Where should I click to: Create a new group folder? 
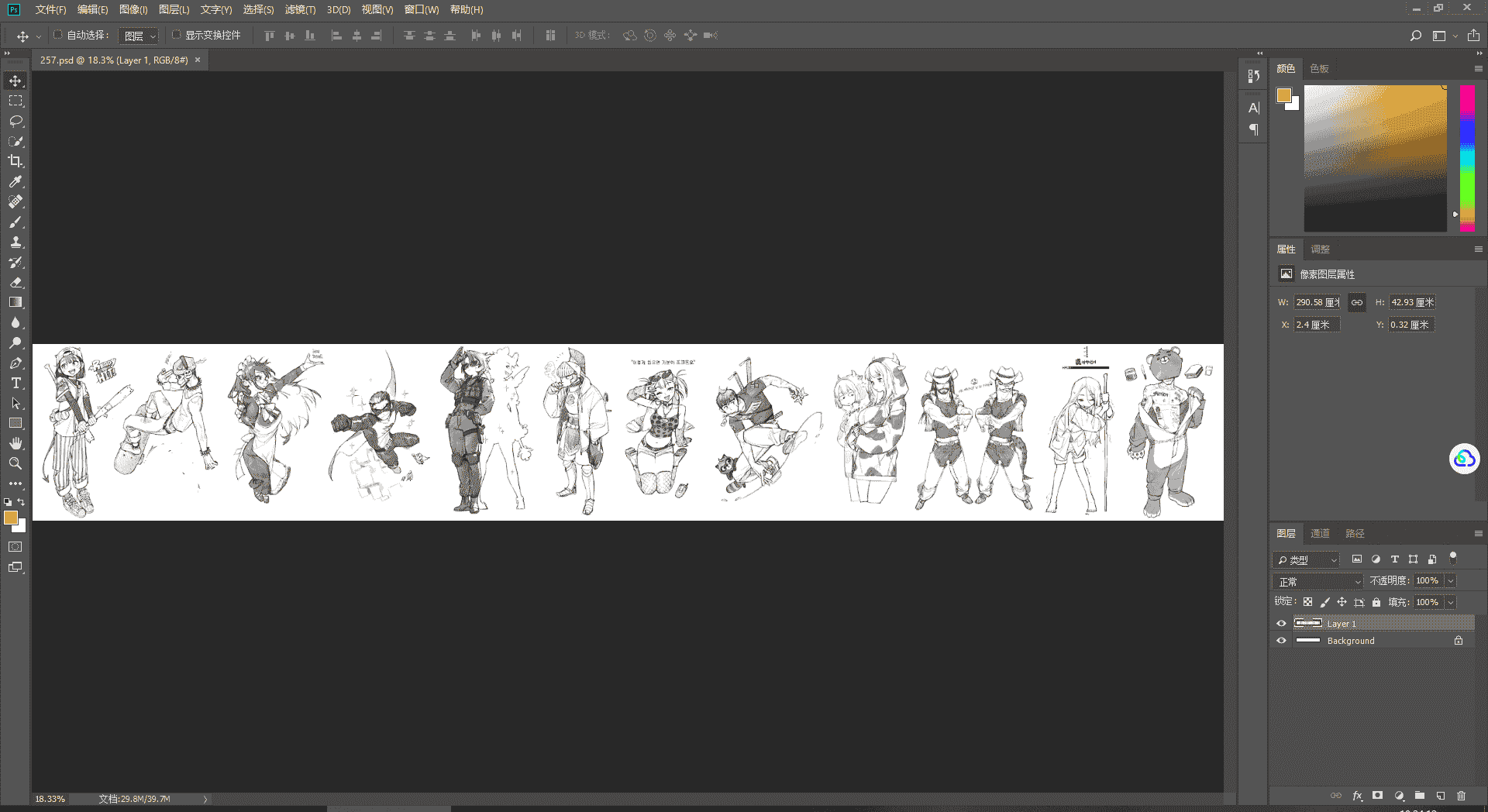tap(1420, 796)
